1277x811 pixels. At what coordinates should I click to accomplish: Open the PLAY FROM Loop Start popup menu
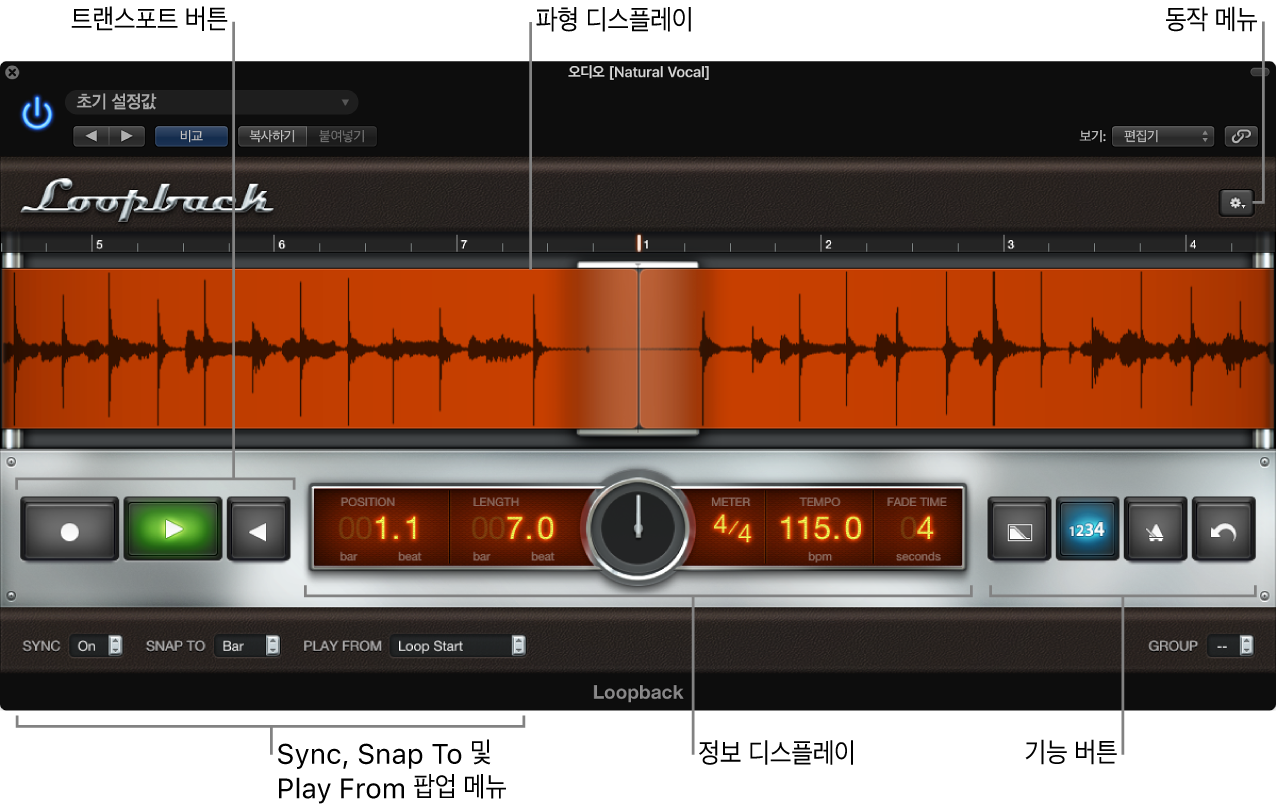click(458, 645)
